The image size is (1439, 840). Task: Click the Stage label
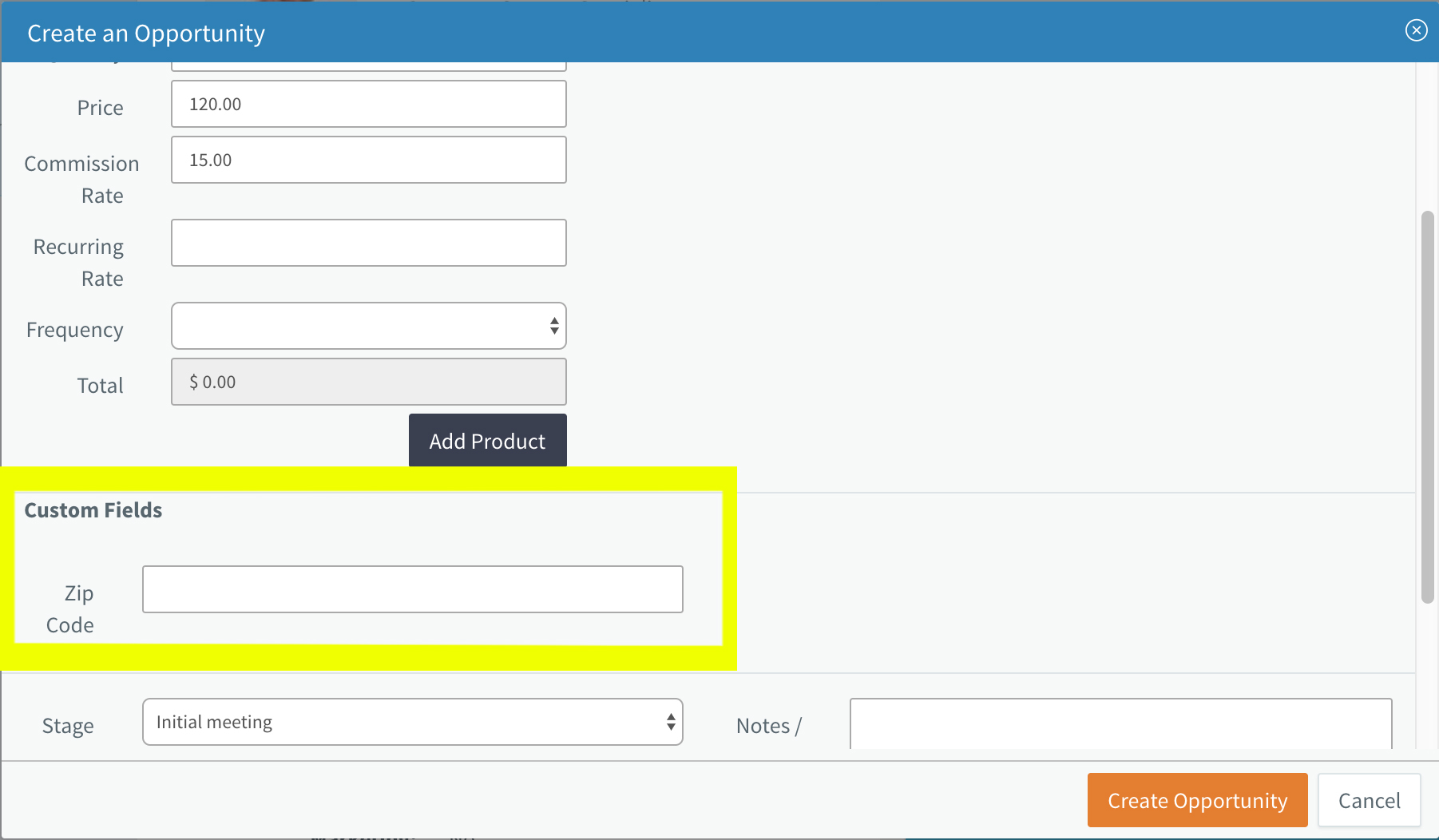coord(68,726)
